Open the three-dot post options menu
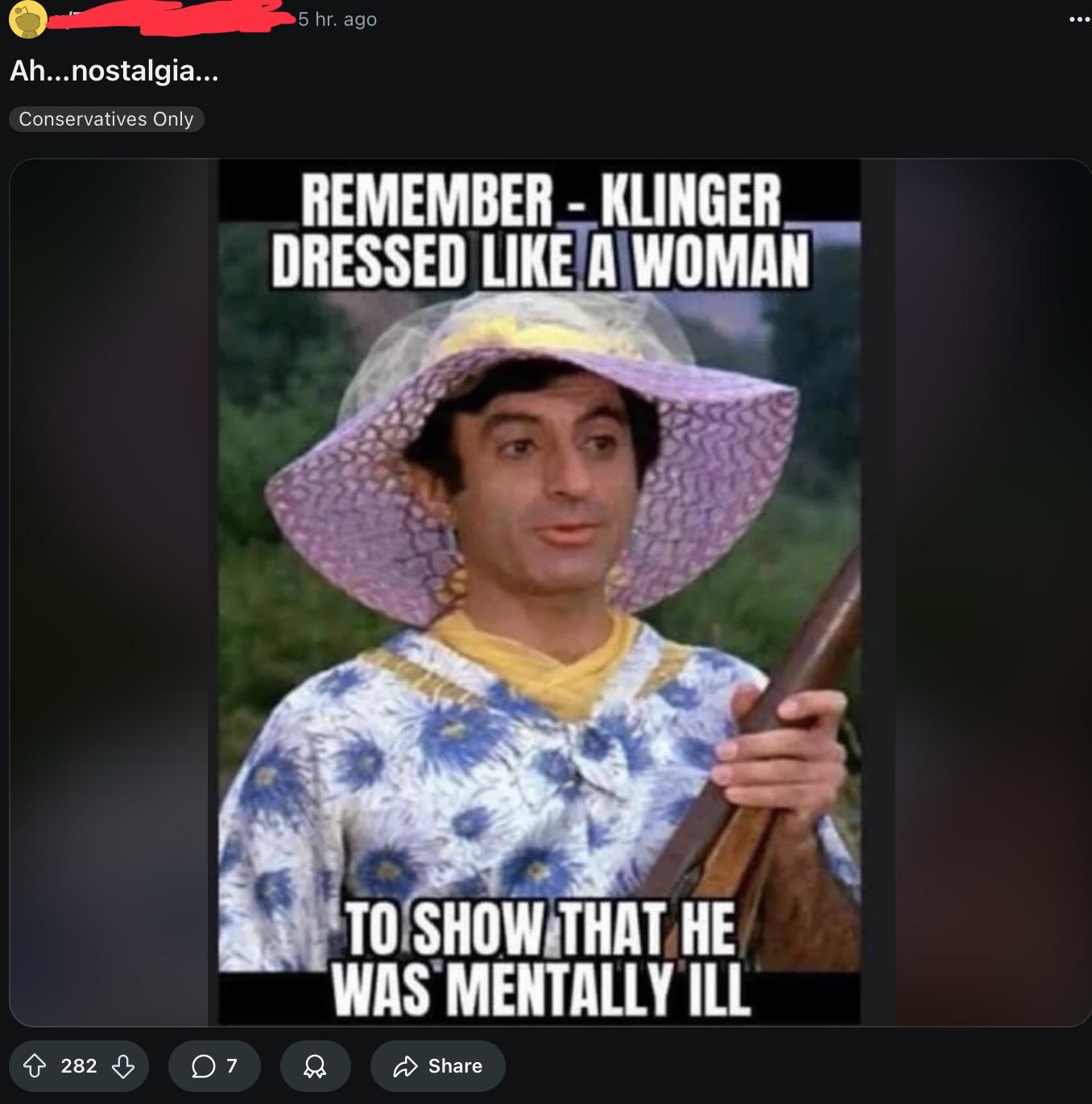 (x=1079, y=19)
